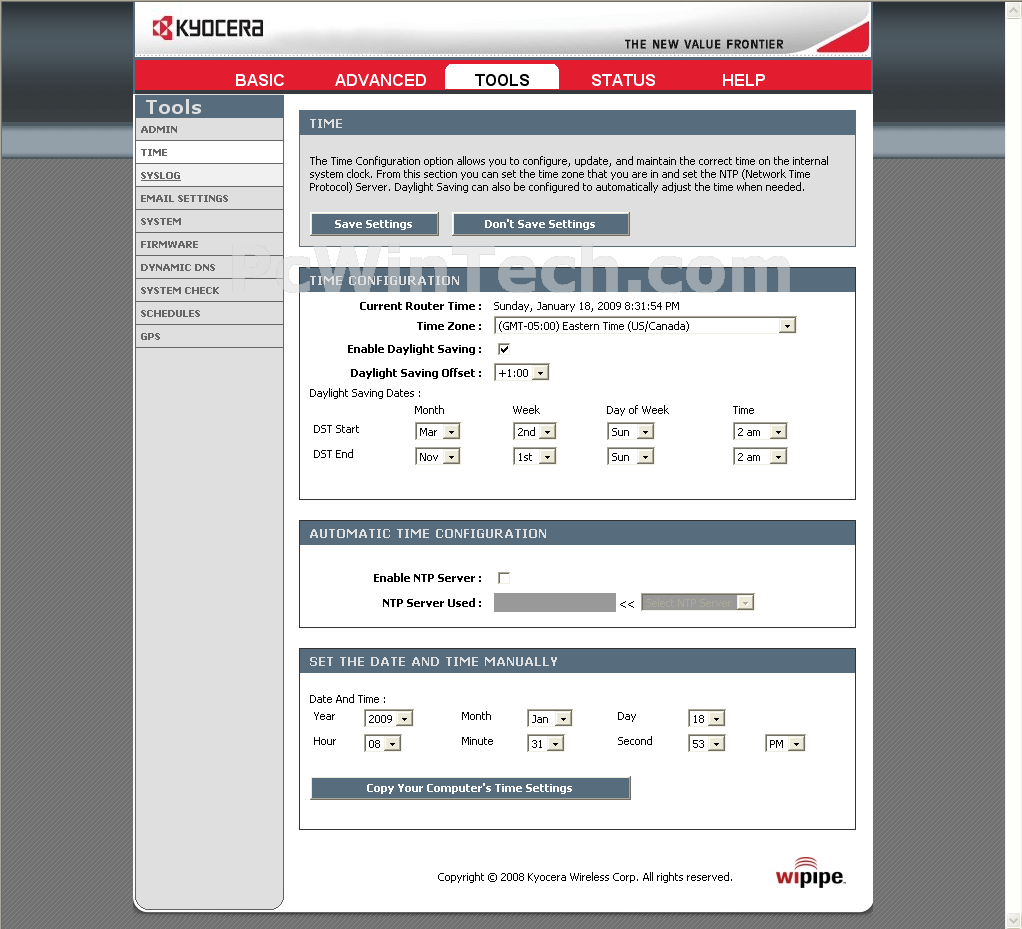Image resolution: width=1022 pixels, height=929 pixels.
Task: Open SYSTEM CHECK in the sidebar
Action: click(x=209, y=290)
